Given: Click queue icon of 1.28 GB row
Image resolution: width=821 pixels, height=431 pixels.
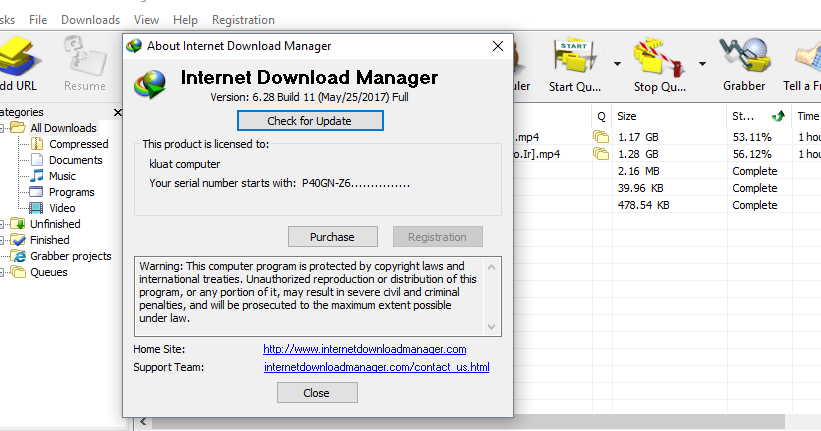Looking at the screenshot, I should coord(601,154).
